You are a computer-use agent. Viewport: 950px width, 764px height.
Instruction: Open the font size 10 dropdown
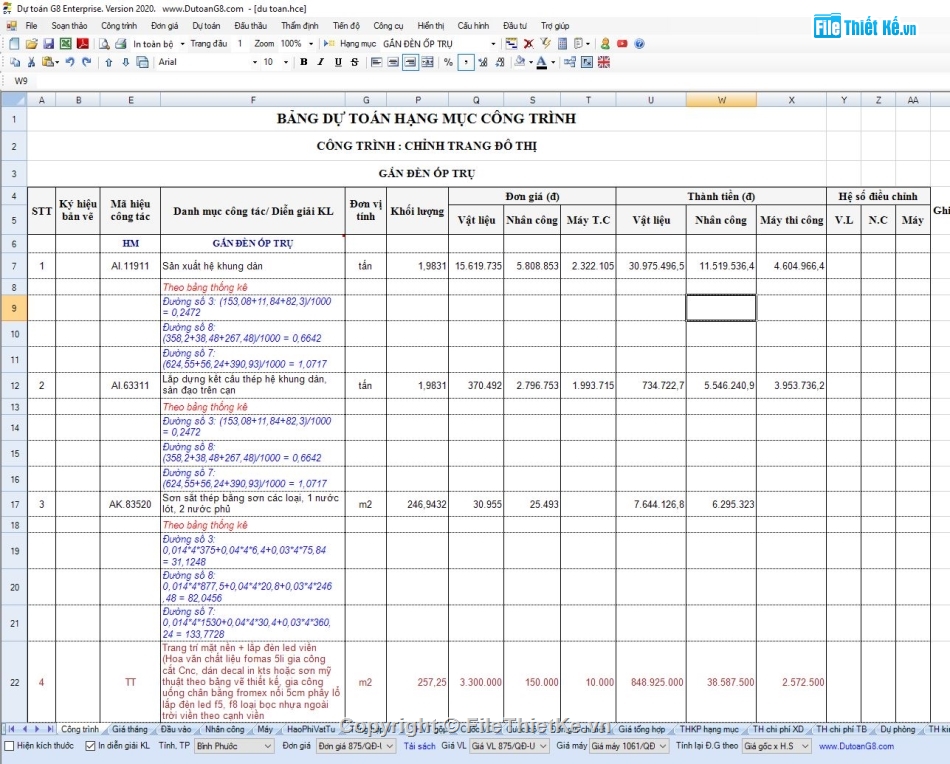pos(286,62)
